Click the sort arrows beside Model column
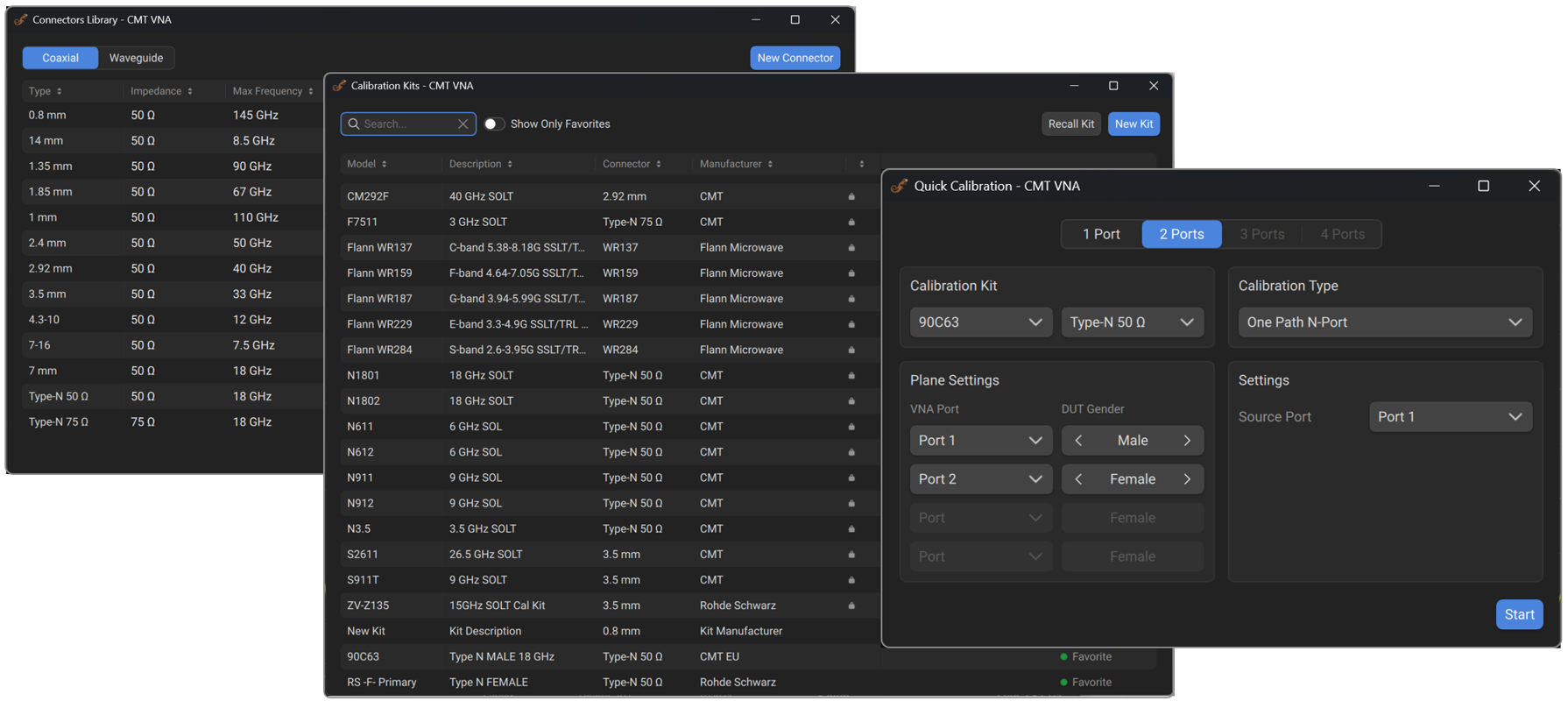Screen dimensions: 1568x701 [384, 165]
